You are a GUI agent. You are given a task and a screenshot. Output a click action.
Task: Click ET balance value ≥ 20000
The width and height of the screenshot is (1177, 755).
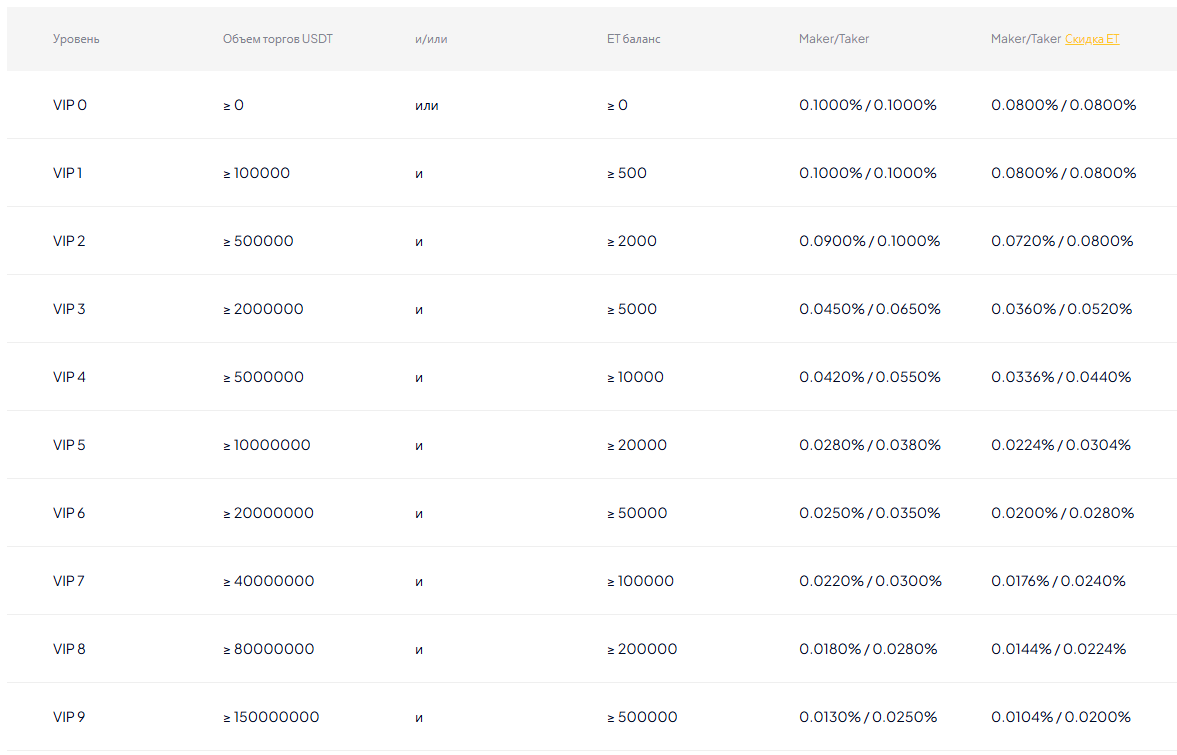pos(637,445)
